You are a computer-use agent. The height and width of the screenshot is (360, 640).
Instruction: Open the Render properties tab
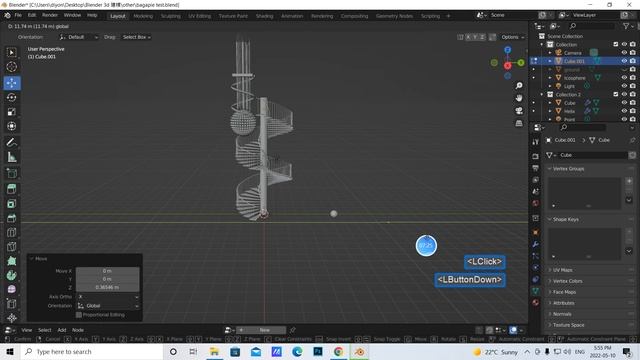pos(536,157)
